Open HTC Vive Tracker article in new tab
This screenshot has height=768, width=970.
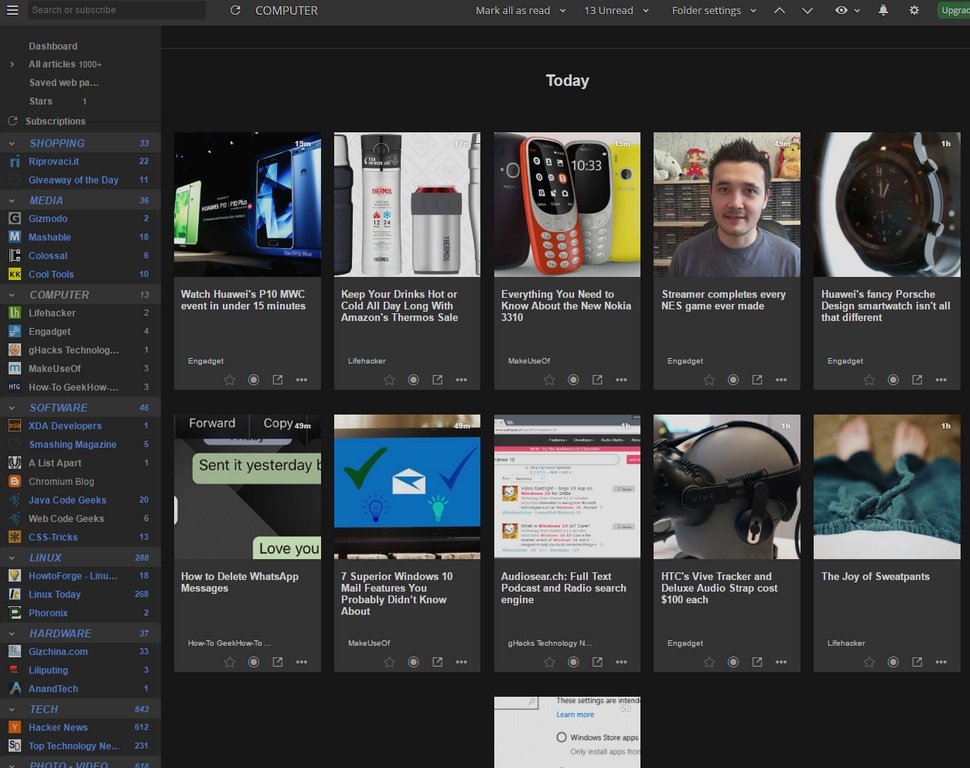pos(757,662)
